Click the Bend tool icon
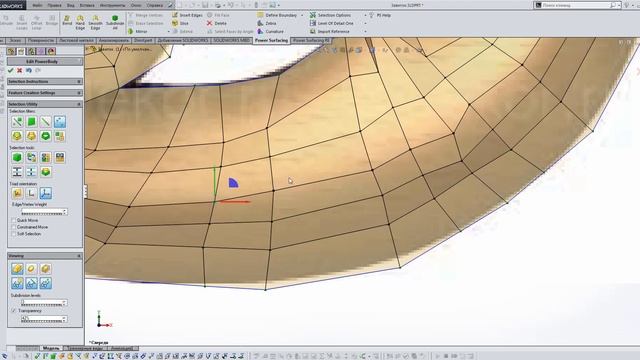The height and width of the screenshot is (360, 640). tap(67, 21)
